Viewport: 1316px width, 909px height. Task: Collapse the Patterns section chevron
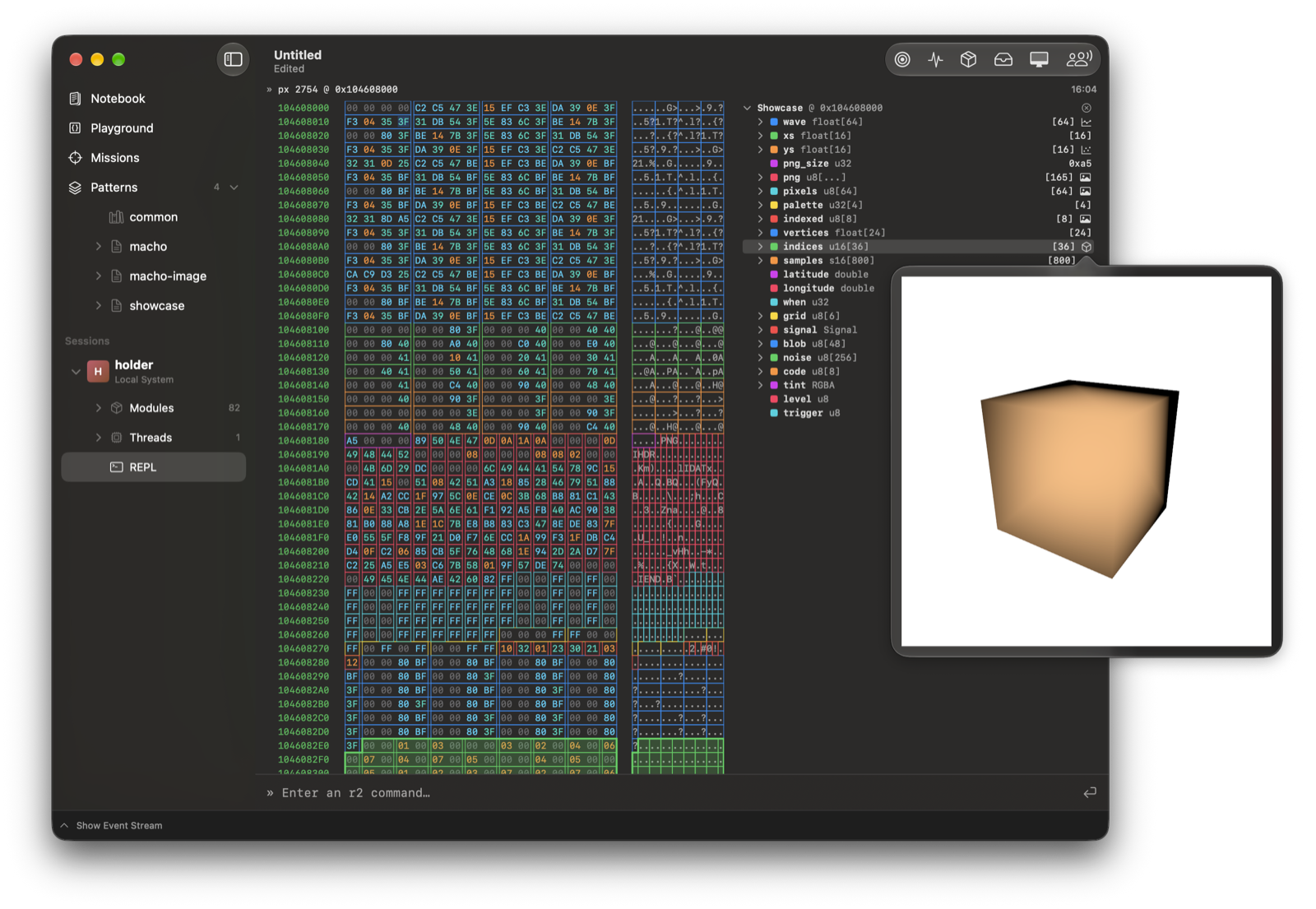coord(234,188)
